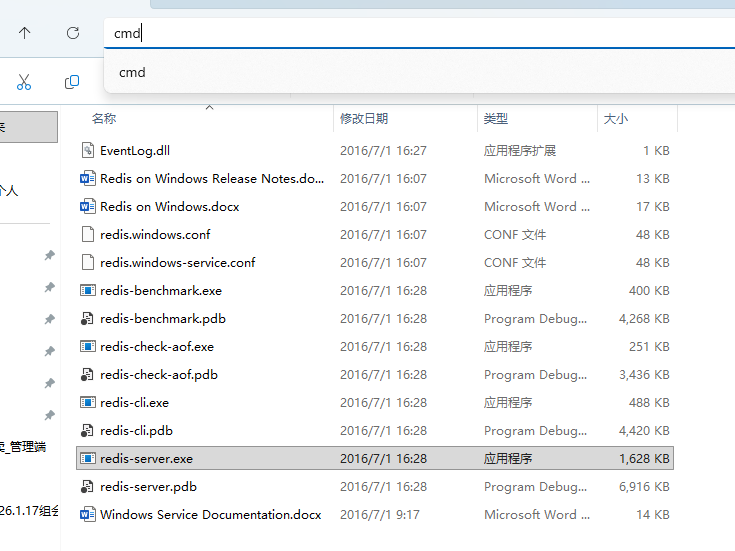Click the EventLog.dll file icon
735x551 pixels.
coord(88,150)
